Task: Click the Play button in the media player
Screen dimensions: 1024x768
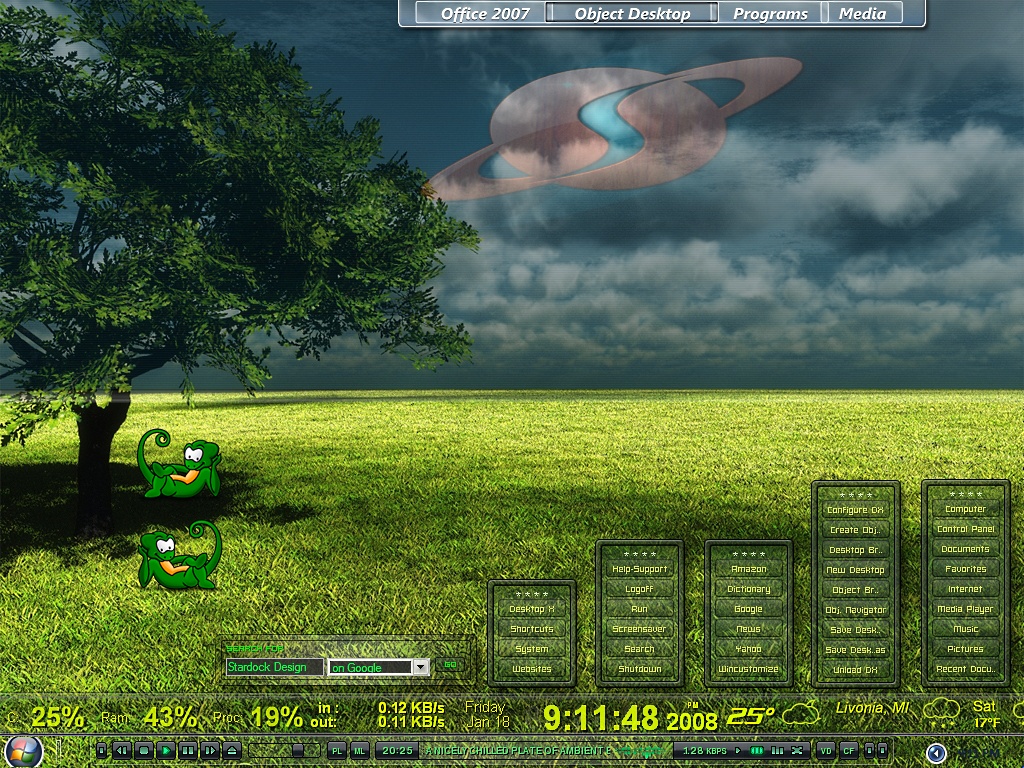Action: pos(166,750)
